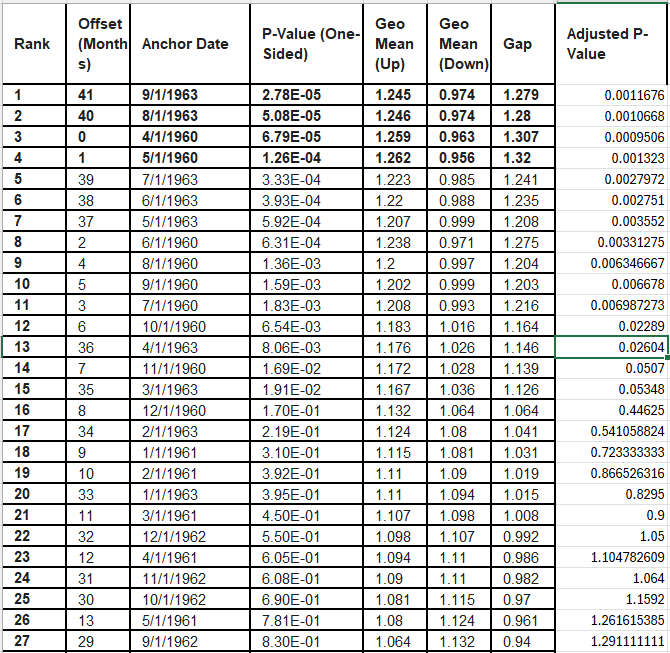Click p-value cell 8.30E-01
Image resolution: width=670 pixels, height=653 pixels.
point(306,641)
